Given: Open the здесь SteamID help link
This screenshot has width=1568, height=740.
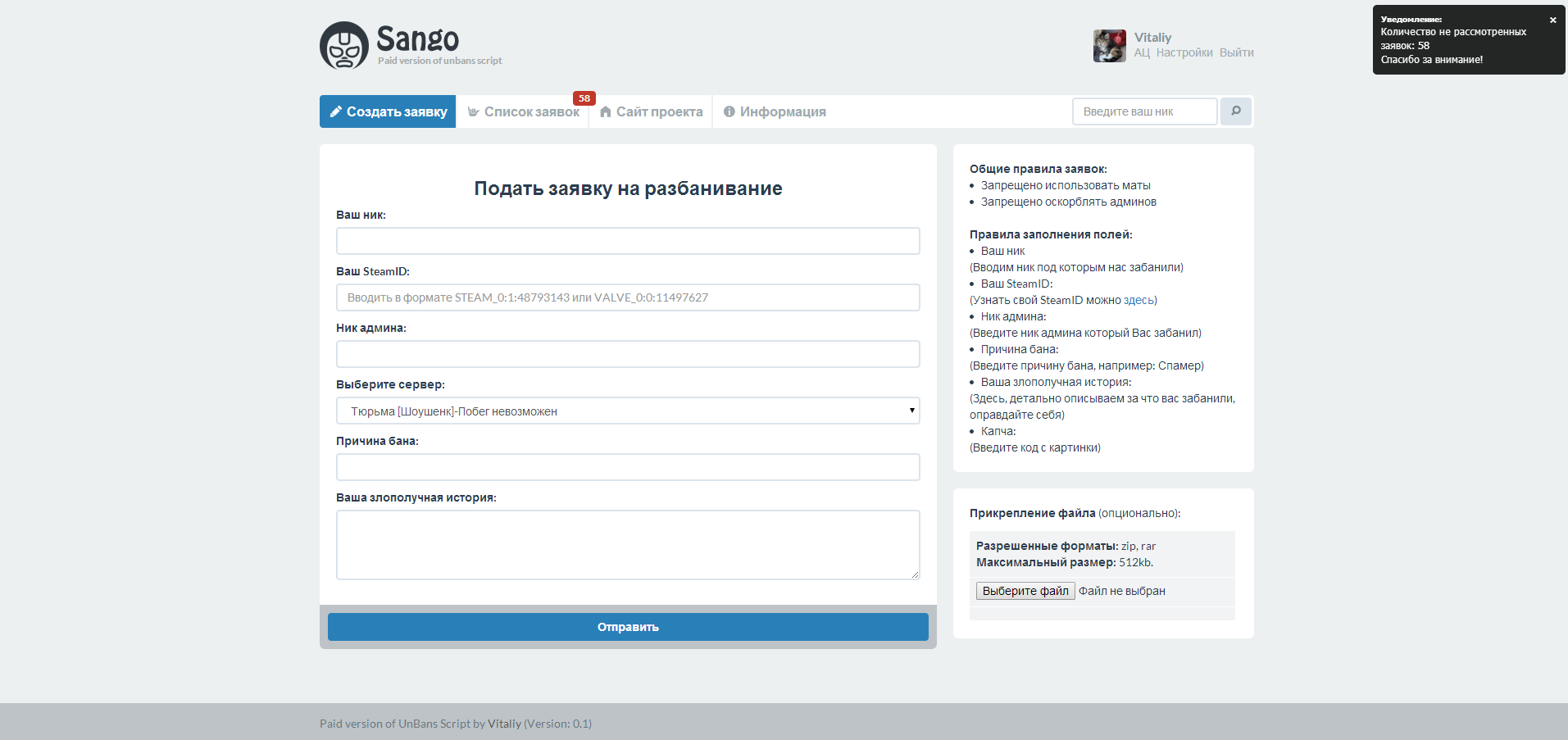Looking at the screenshot, I should click(1139, 300).
